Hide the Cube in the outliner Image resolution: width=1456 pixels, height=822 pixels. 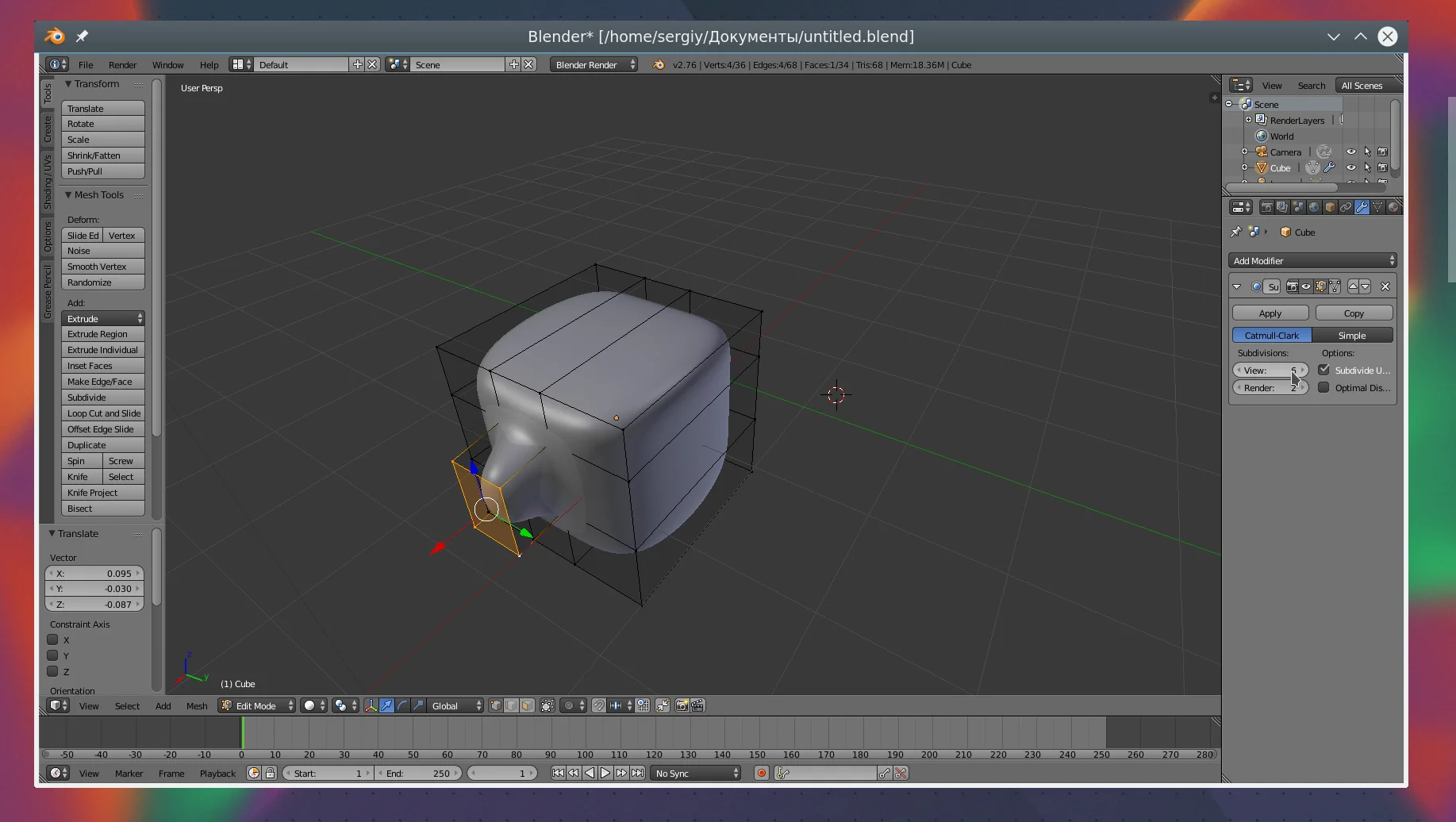coord(1350,167)
